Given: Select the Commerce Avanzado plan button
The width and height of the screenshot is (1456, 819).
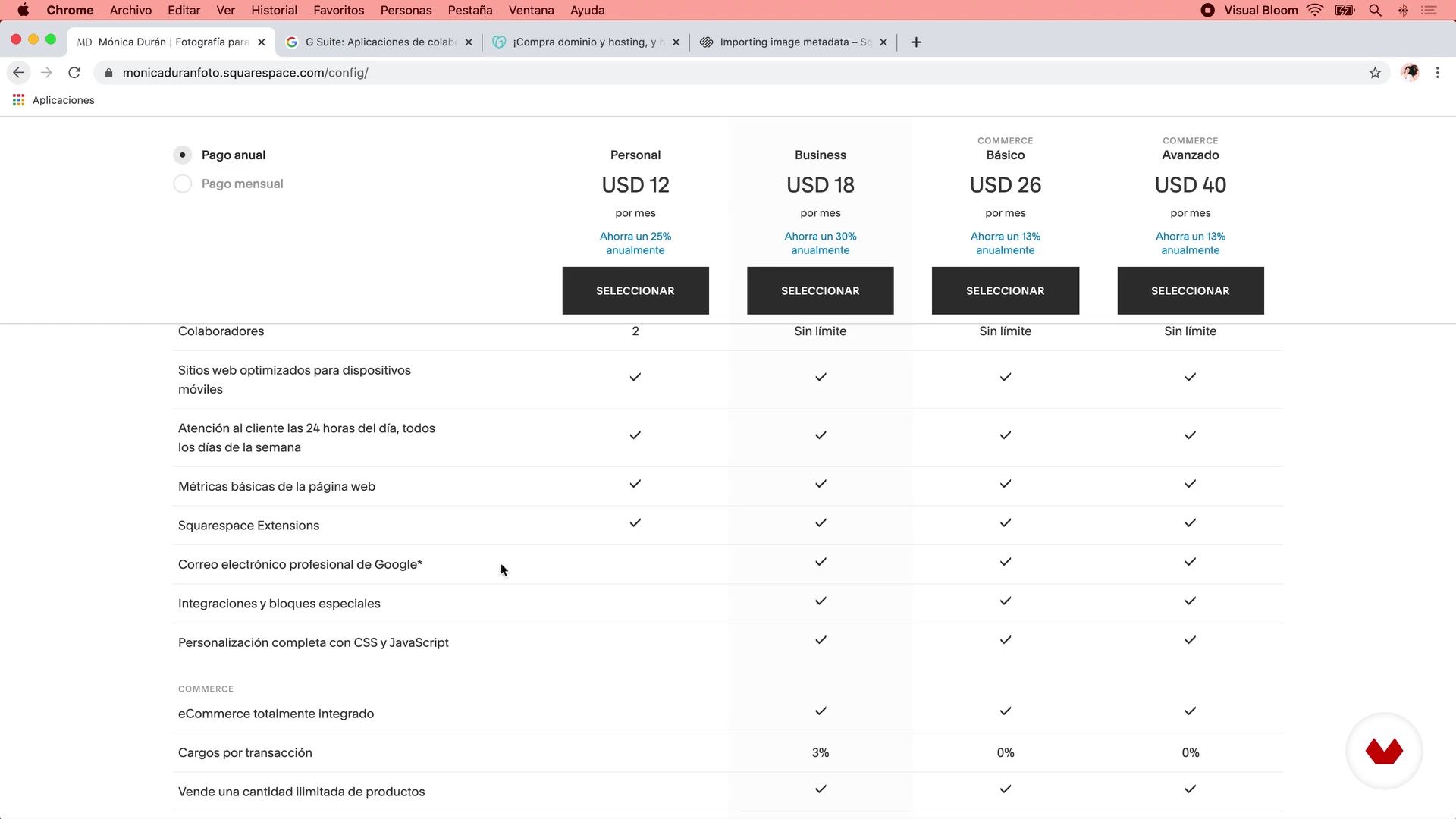Looking at the screenshot, I should click(1191, 290).
